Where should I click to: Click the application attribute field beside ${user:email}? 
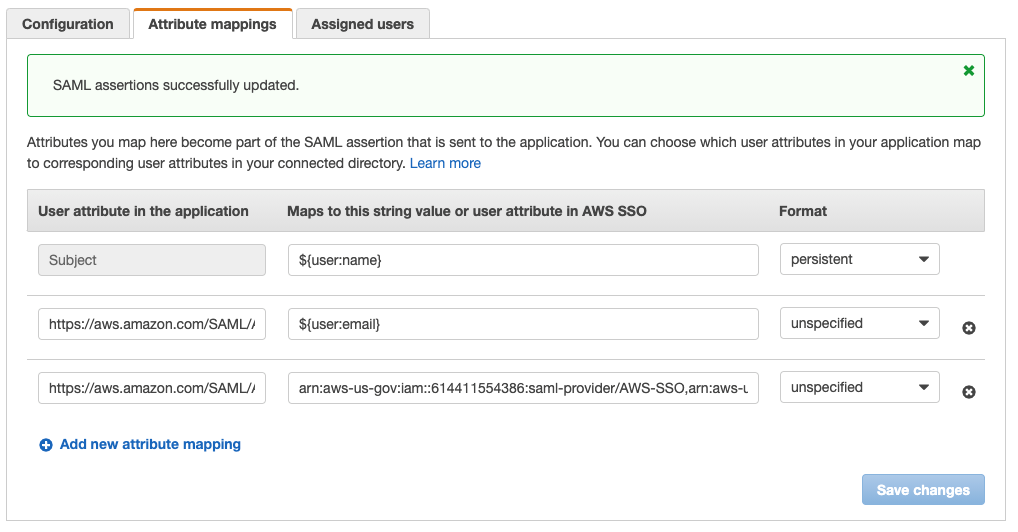152,324
